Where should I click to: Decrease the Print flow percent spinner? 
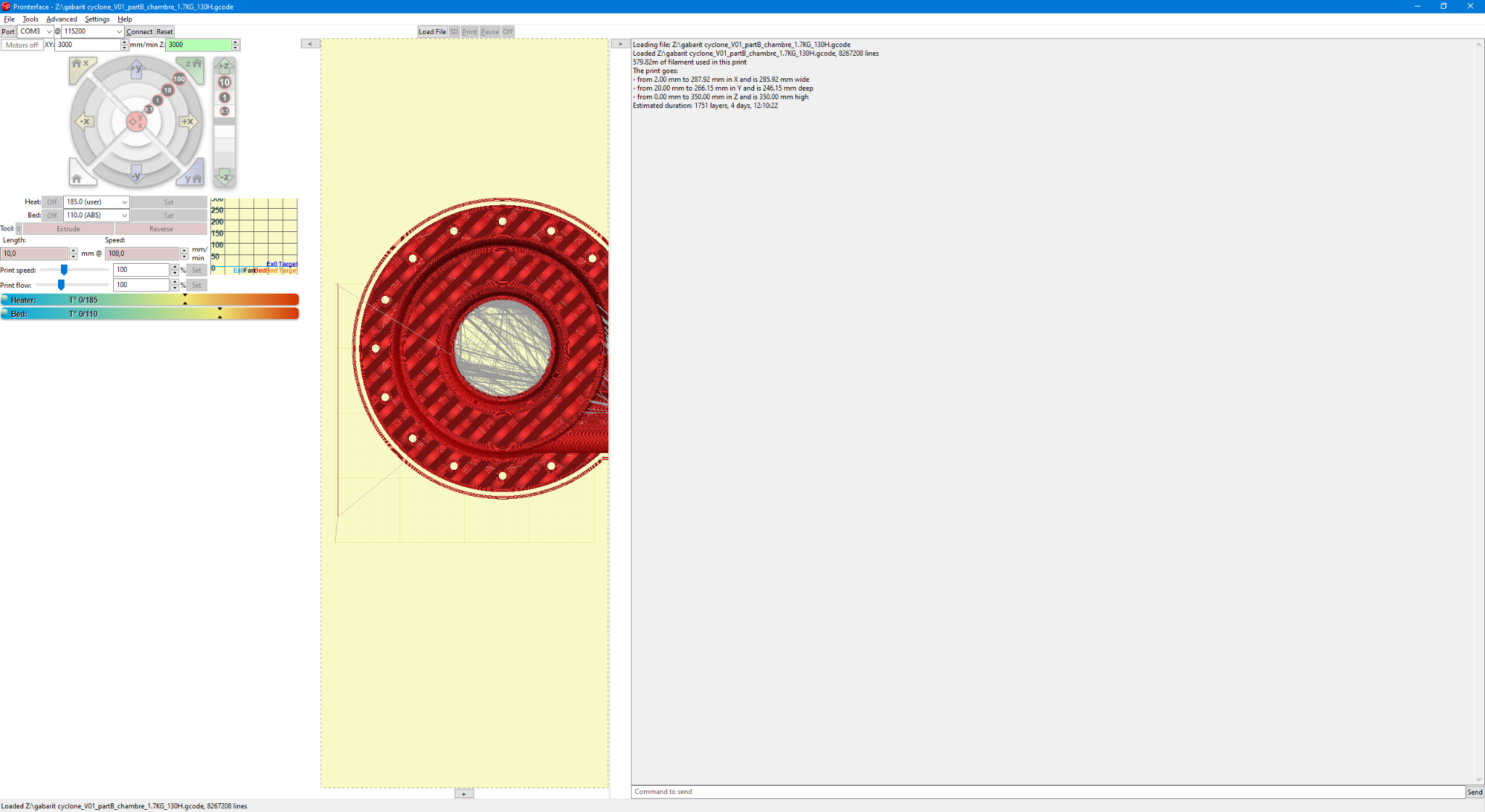(x=175, y=288)
